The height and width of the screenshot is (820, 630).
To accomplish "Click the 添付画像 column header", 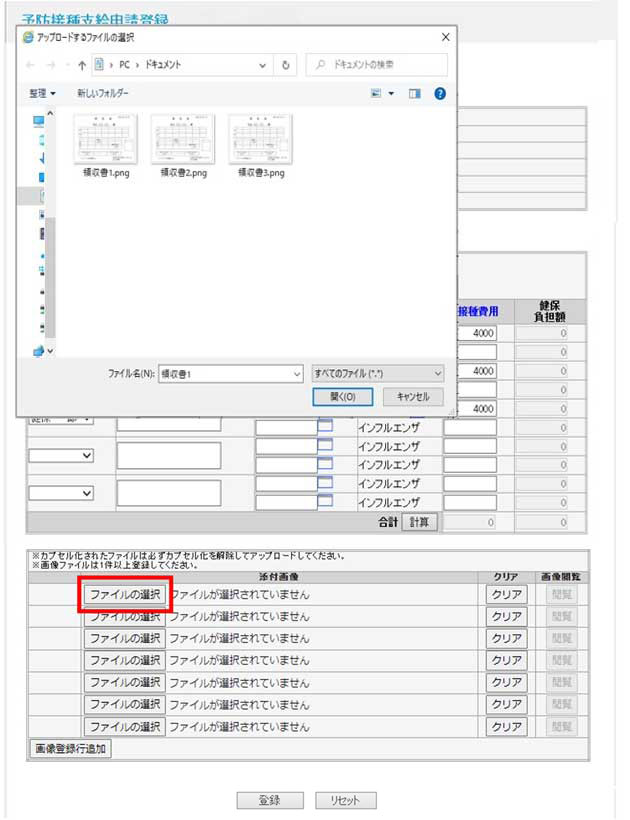I will click(279, 577).
